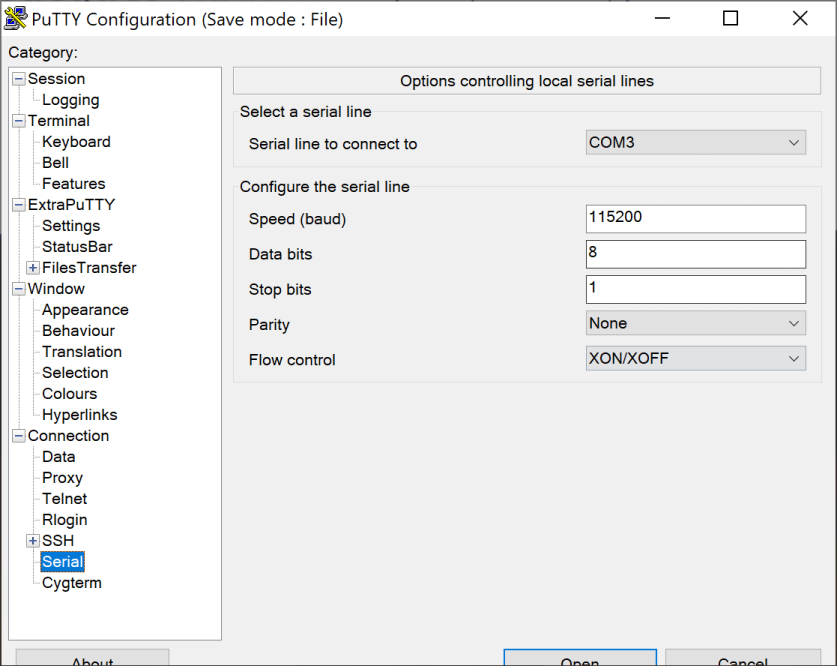Viewport: 837px width, 666px height.
Task: Open the serial line COM3 dropdown
Action: tap(695, 143)
